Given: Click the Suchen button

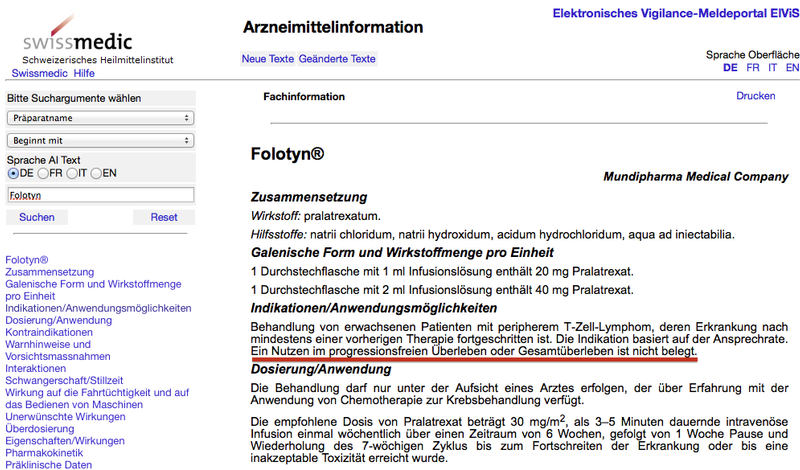Looking at the screenshot, I should pos(37,217).
